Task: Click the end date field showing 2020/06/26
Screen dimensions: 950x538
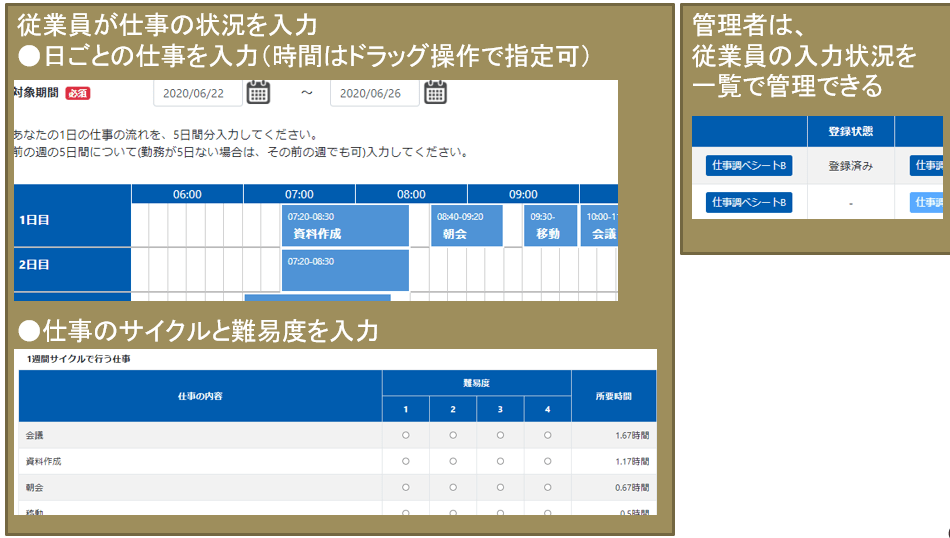Action: 374,93
